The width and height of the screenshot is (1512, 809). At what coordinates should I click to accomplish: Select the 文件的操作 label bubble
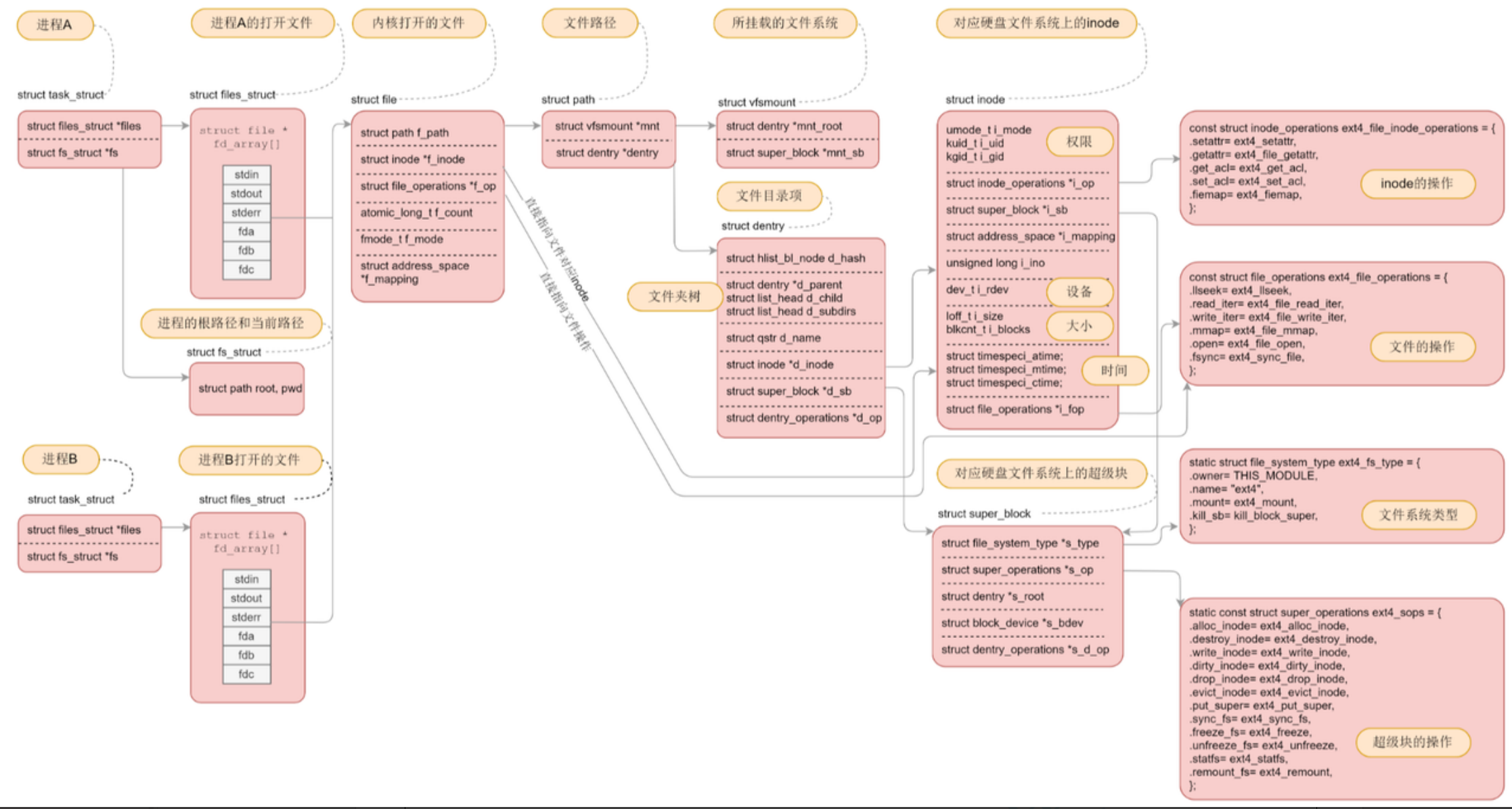(1422, 347)
